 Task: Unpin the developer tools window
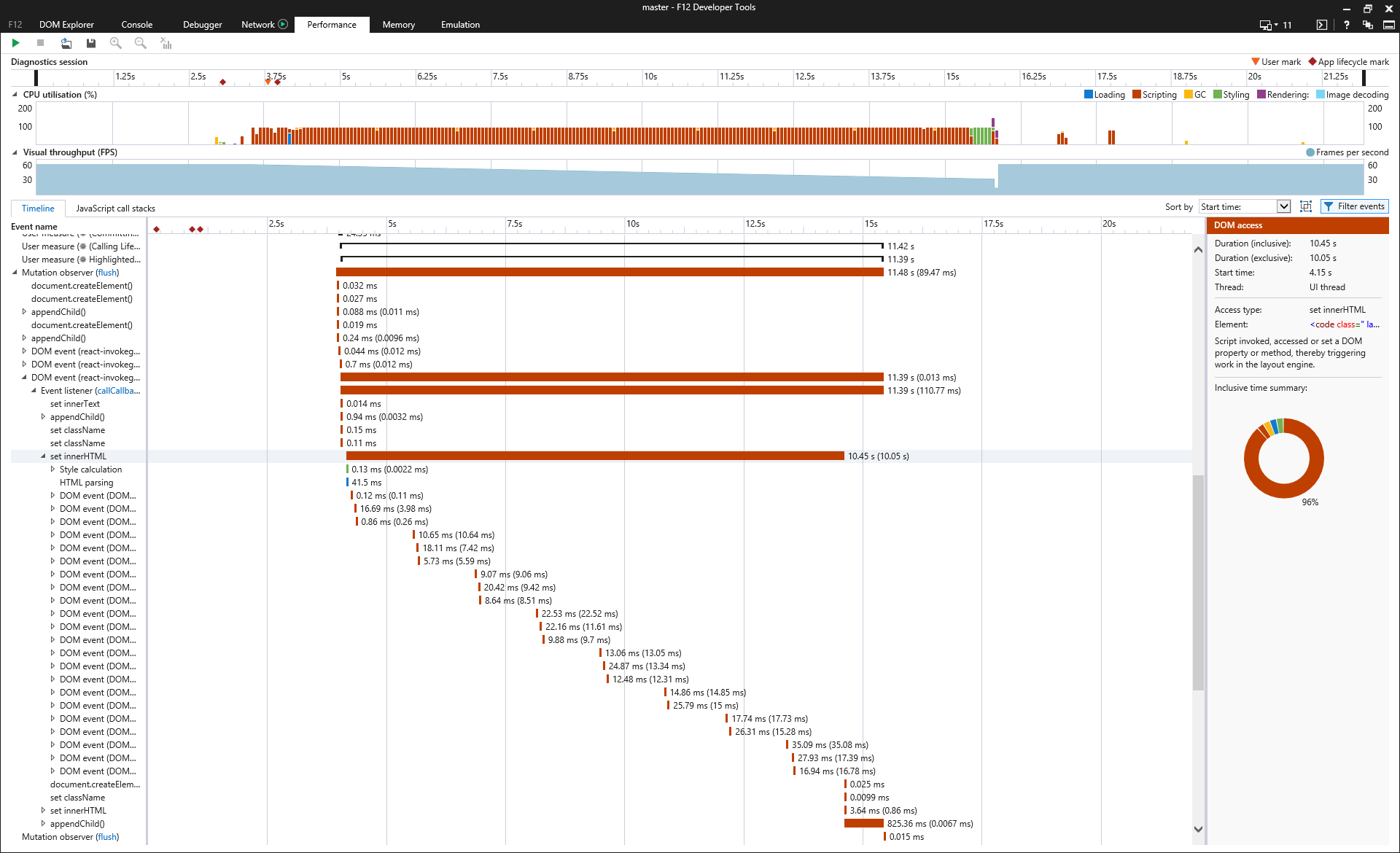click(x=1367, y=24)
